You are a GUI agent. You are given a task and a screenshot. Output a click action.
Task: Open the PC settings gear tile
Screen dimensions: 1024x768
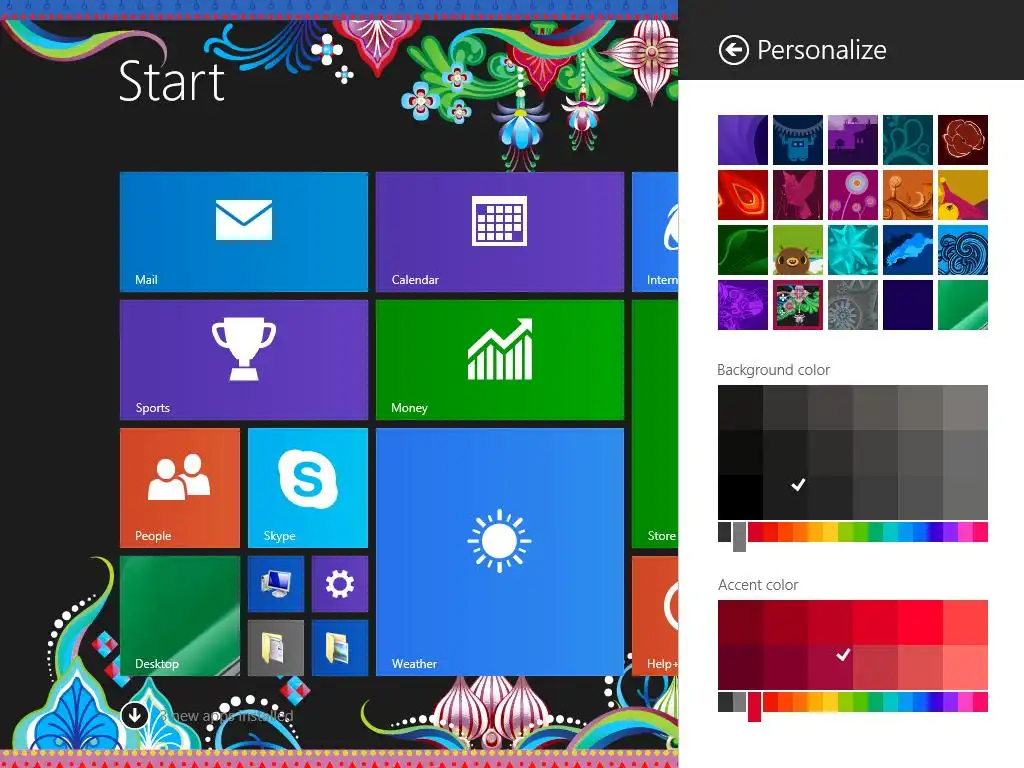click(340, 584)
